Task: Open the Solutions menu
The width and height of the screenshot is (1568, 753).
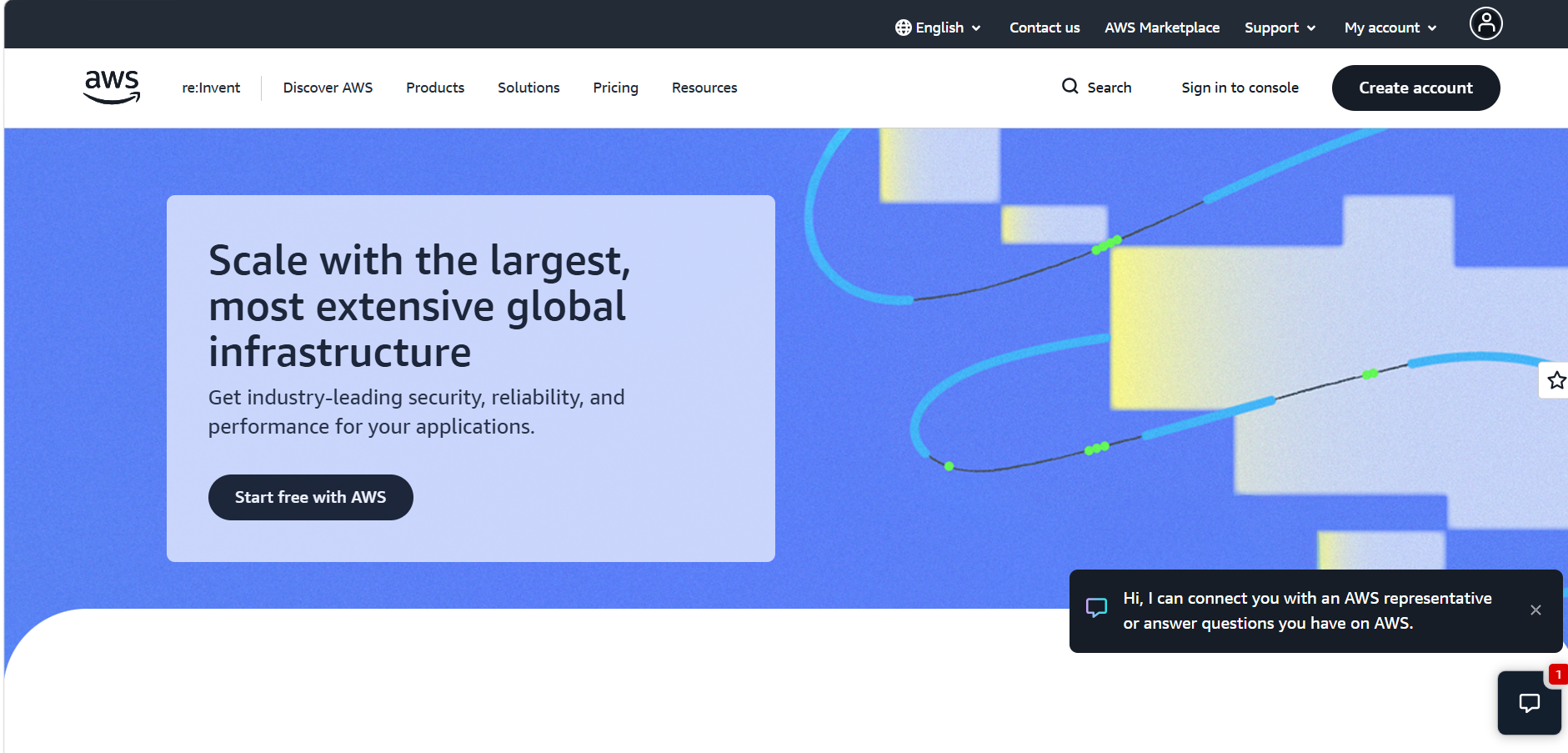Action: point(529,88)
